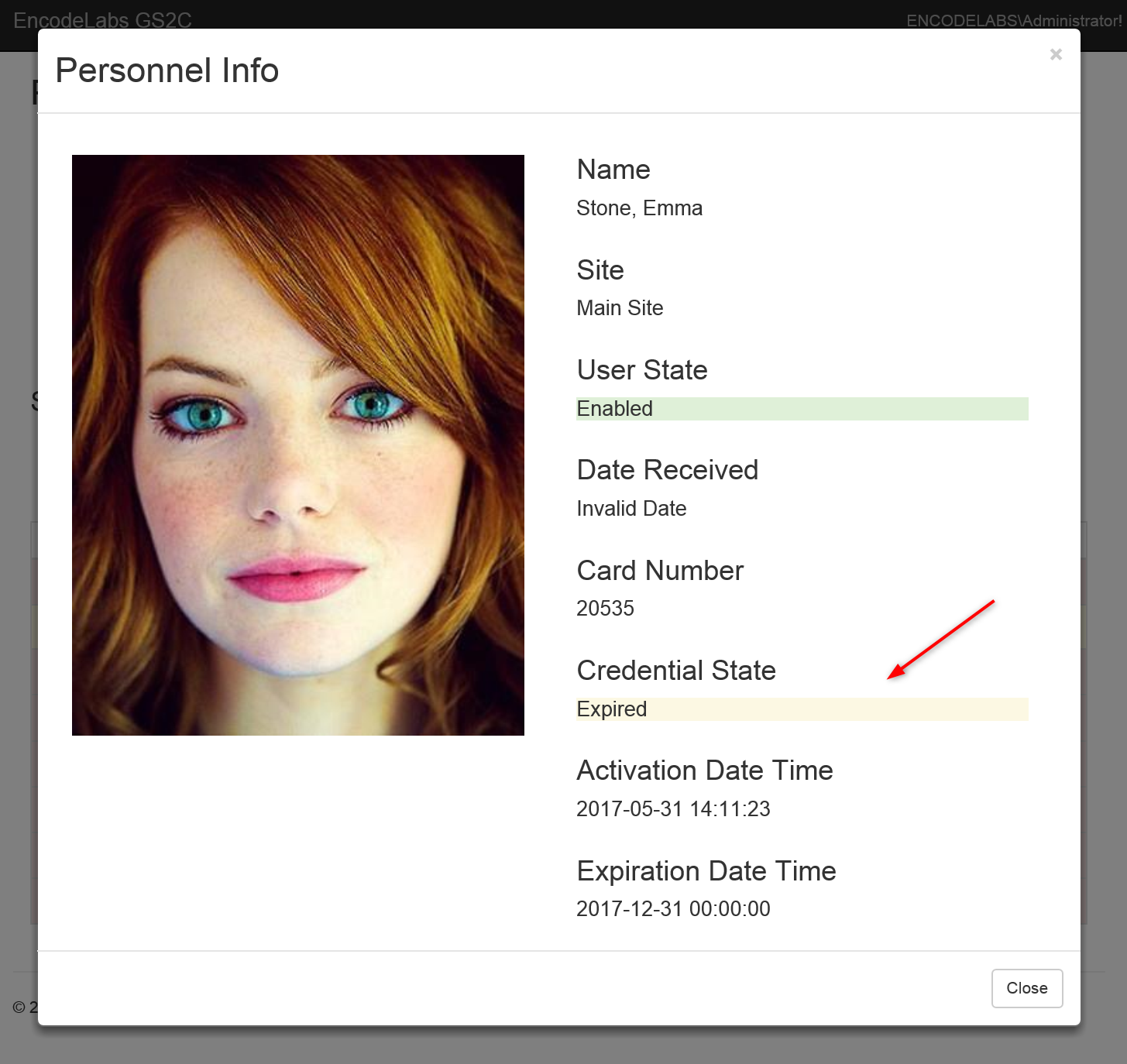Click the 'User State' heading
Screen dimensions: 1127x1064
pos(643,370)
